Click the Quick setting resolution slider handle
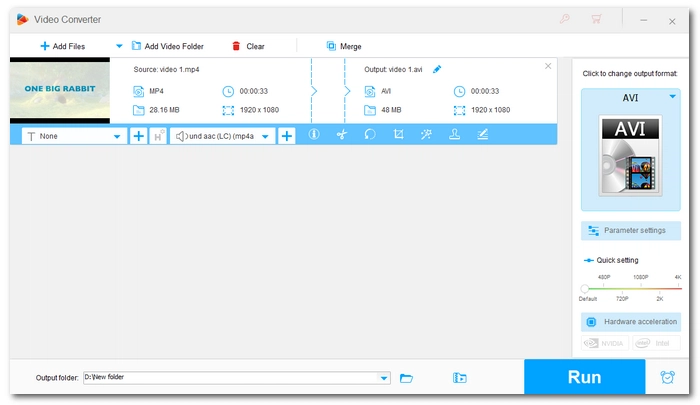 pyautogui.click(x=585, y=289)
